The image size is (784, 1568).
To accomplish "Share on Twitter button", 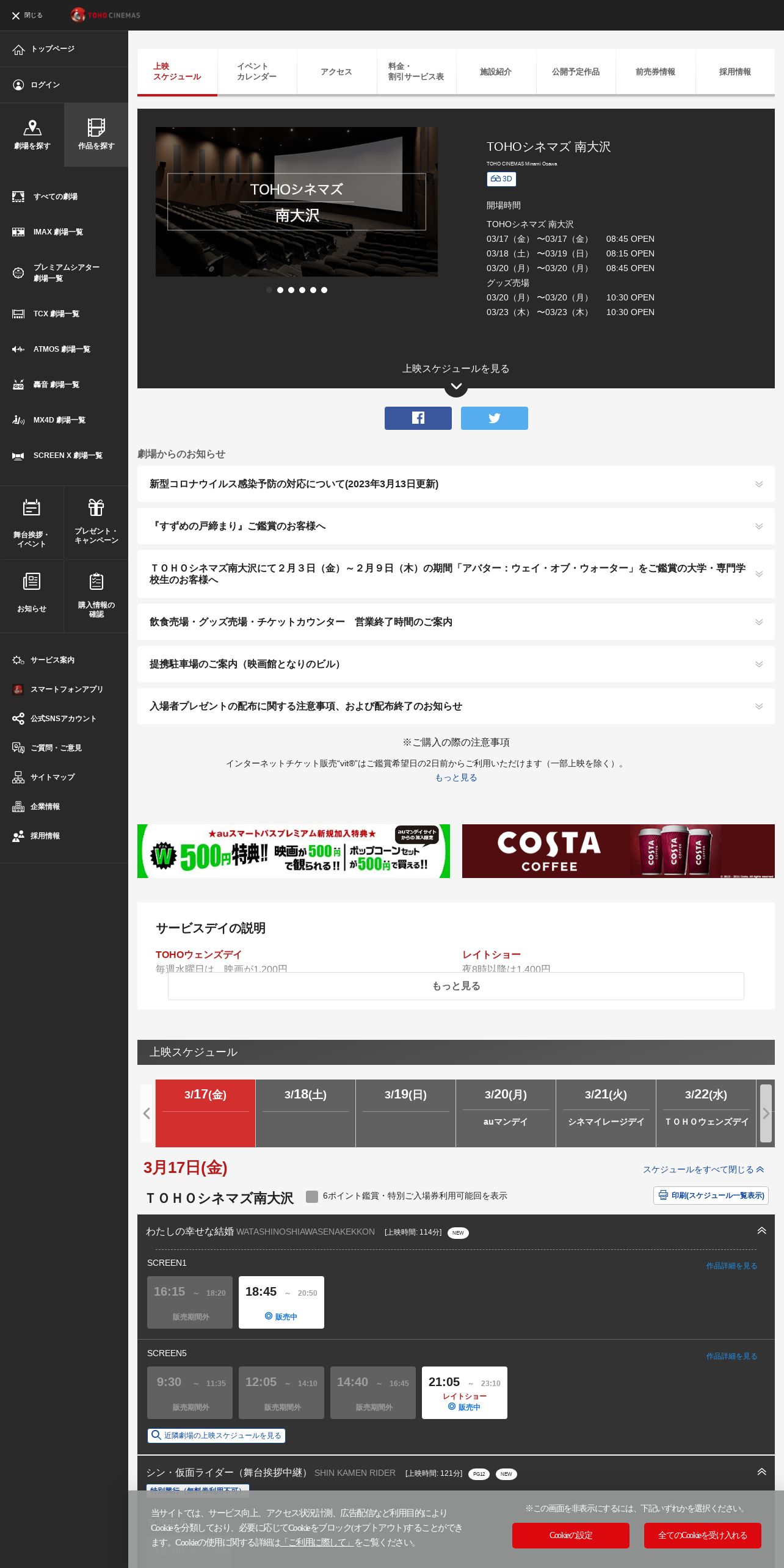I will coord(495,418).
